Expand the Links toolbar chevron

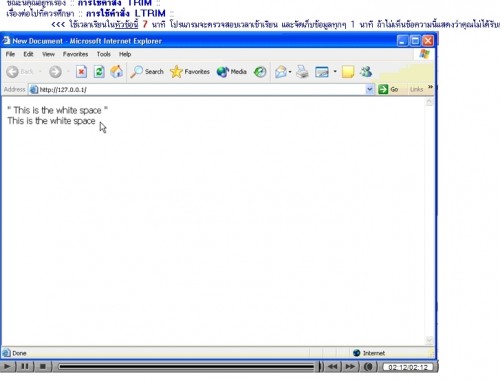coord(430,87)
